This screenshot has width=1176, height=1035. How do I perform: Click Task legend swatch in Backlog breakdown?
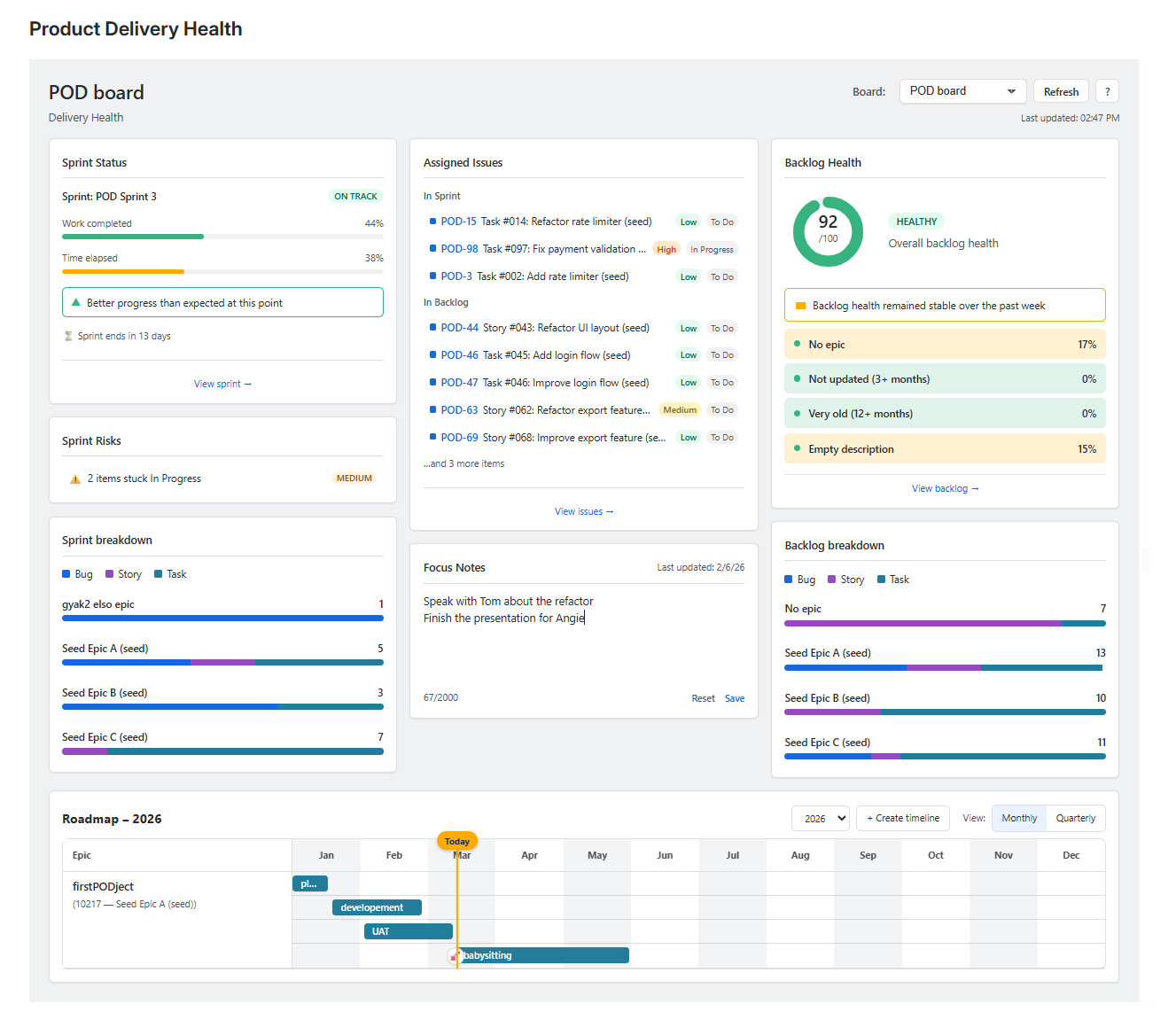(x=882, y=580)
